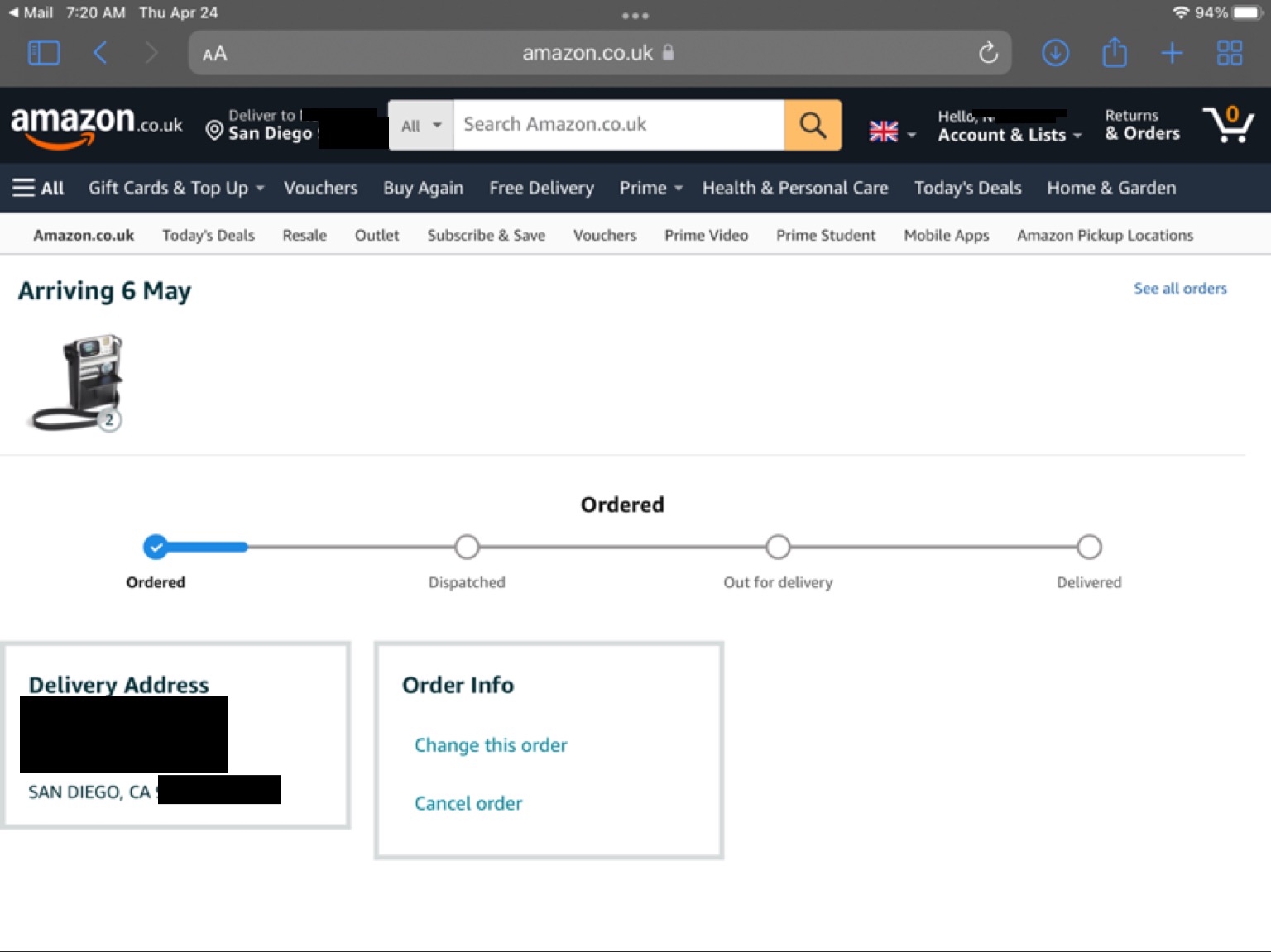The height and width of the screenshot is (952, 1271).
Task: Expand the Prime dropdown in navigation
Action: [x=651, y=188]
